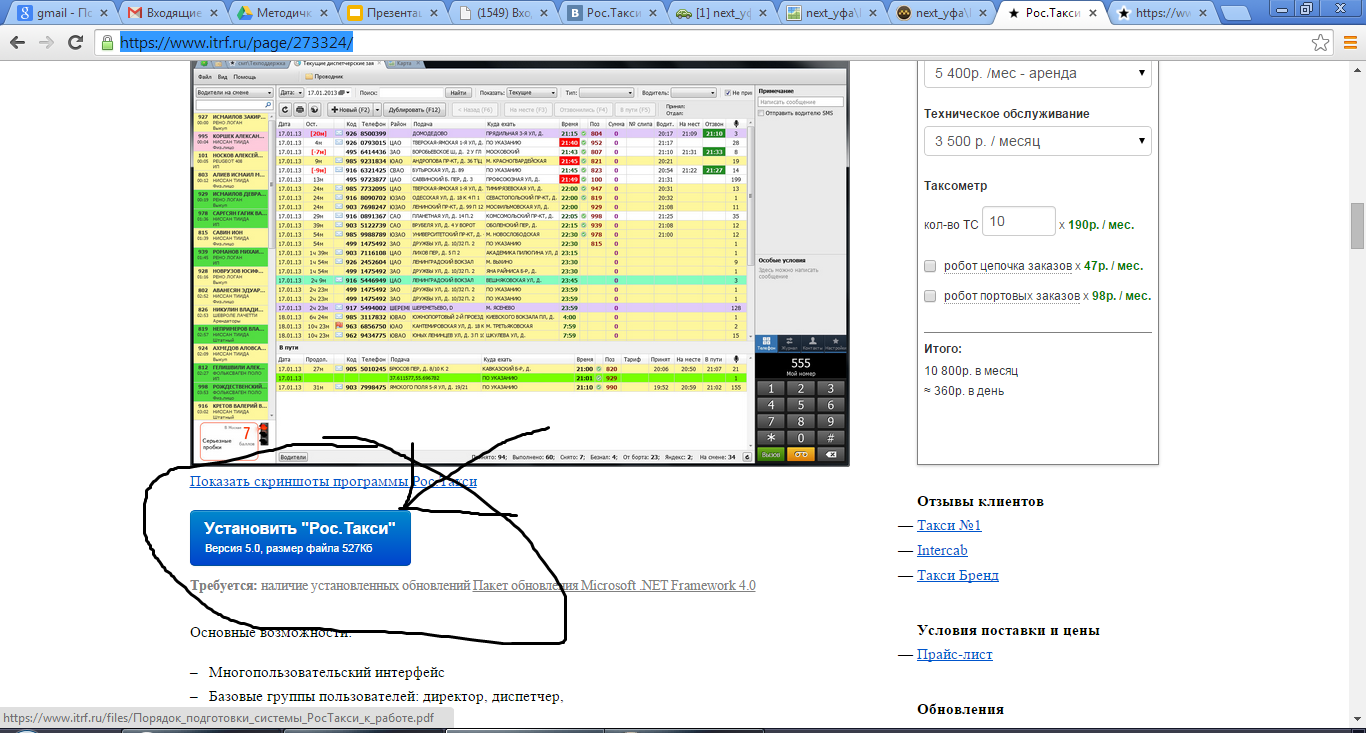Click the Рос.Такси program screenshot image

click(520, 264)
